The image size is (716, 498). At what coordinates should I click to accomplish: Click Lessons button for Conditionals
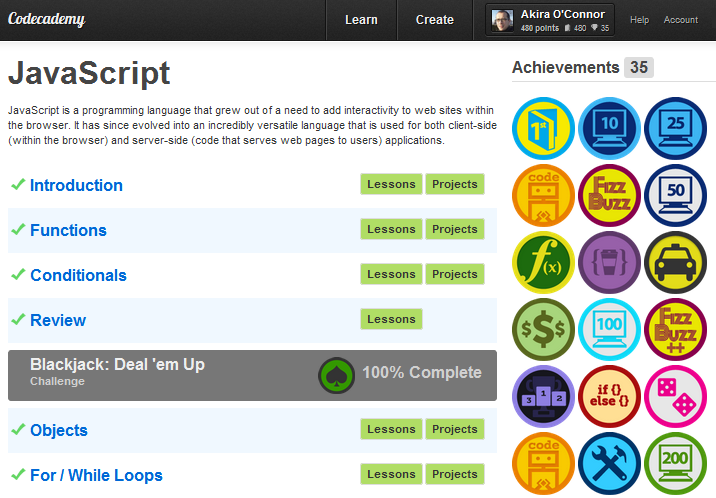click(391, 274)
